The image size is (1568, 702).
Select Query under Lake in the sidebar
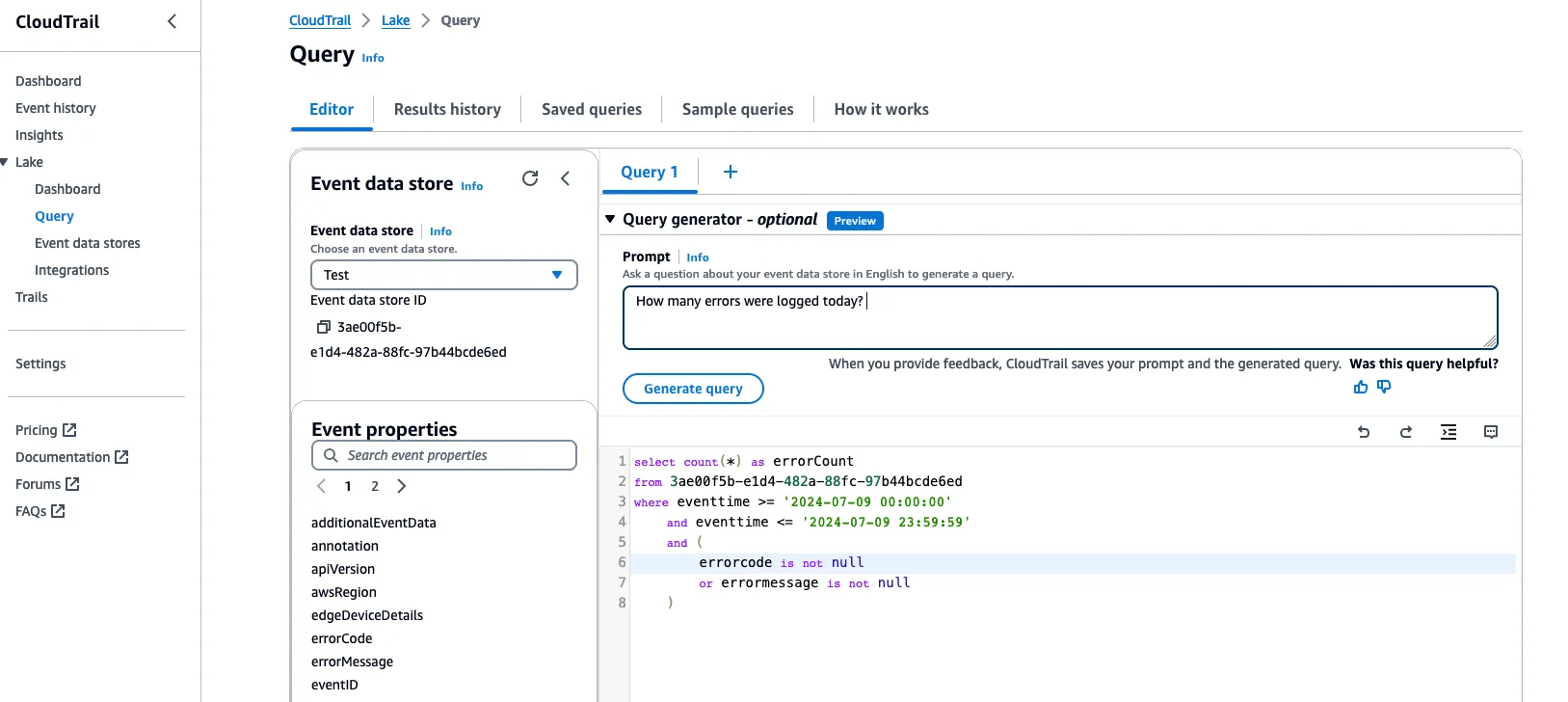pos(54,216)
